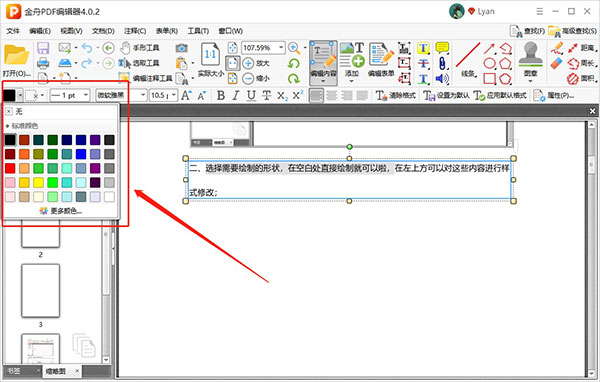Select the strikethrough text annotation tool
600x382 pixels.
[423, 64]
